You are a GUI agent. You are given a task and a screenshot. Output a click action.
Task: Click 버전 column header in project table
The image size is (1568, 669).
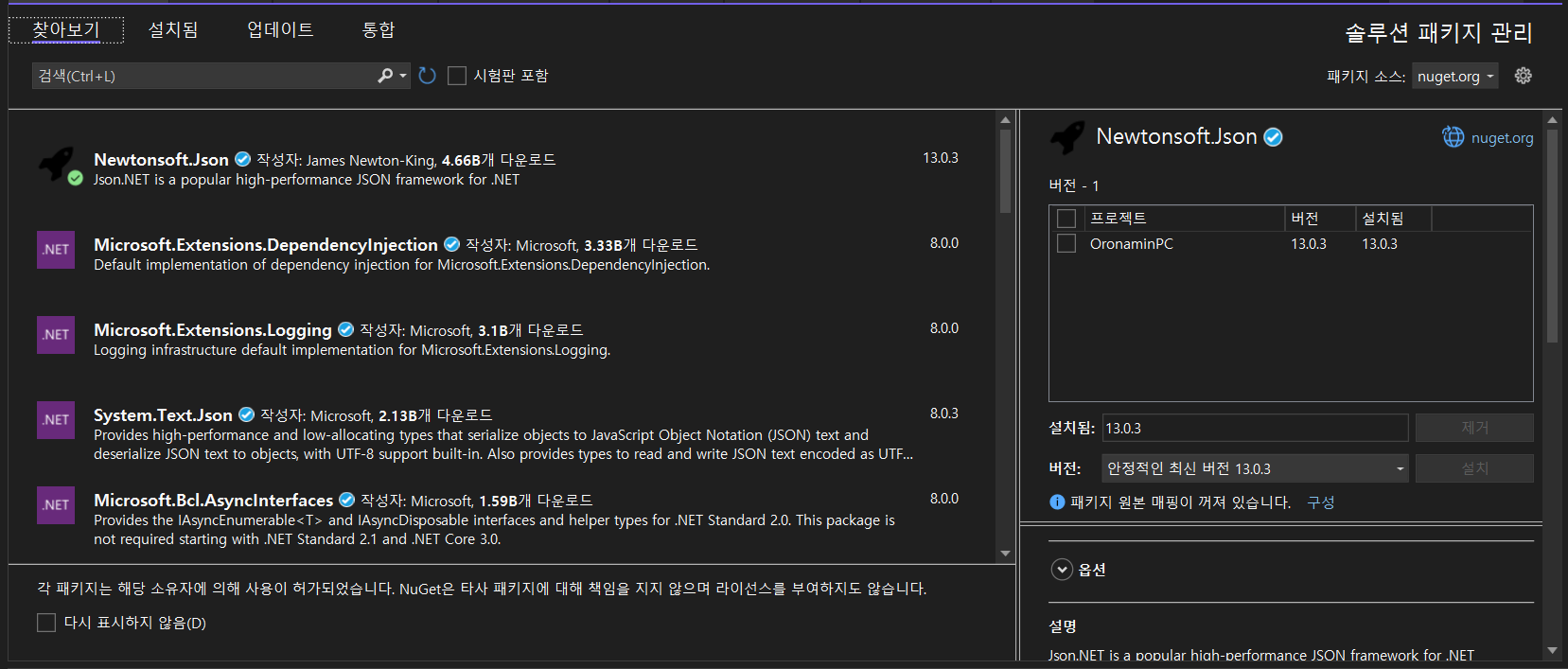tap(1320, 219)
